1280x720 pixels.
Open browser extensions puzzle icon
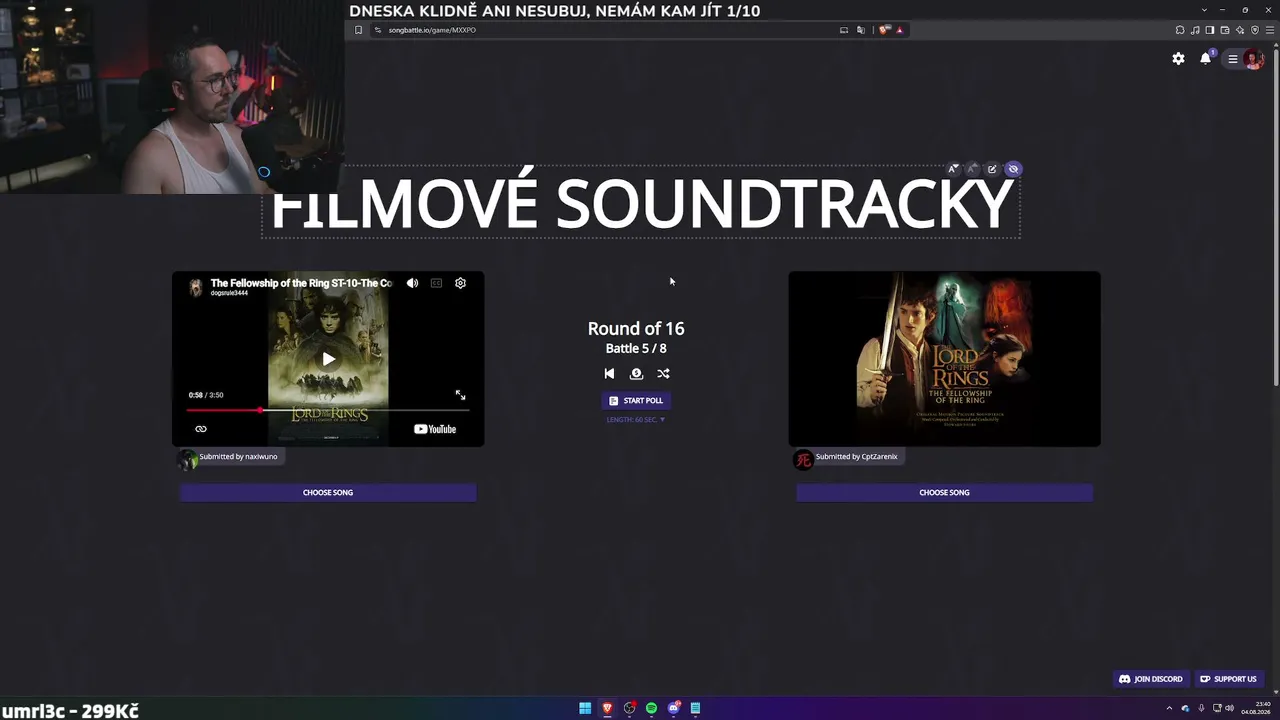point(1180,30)
